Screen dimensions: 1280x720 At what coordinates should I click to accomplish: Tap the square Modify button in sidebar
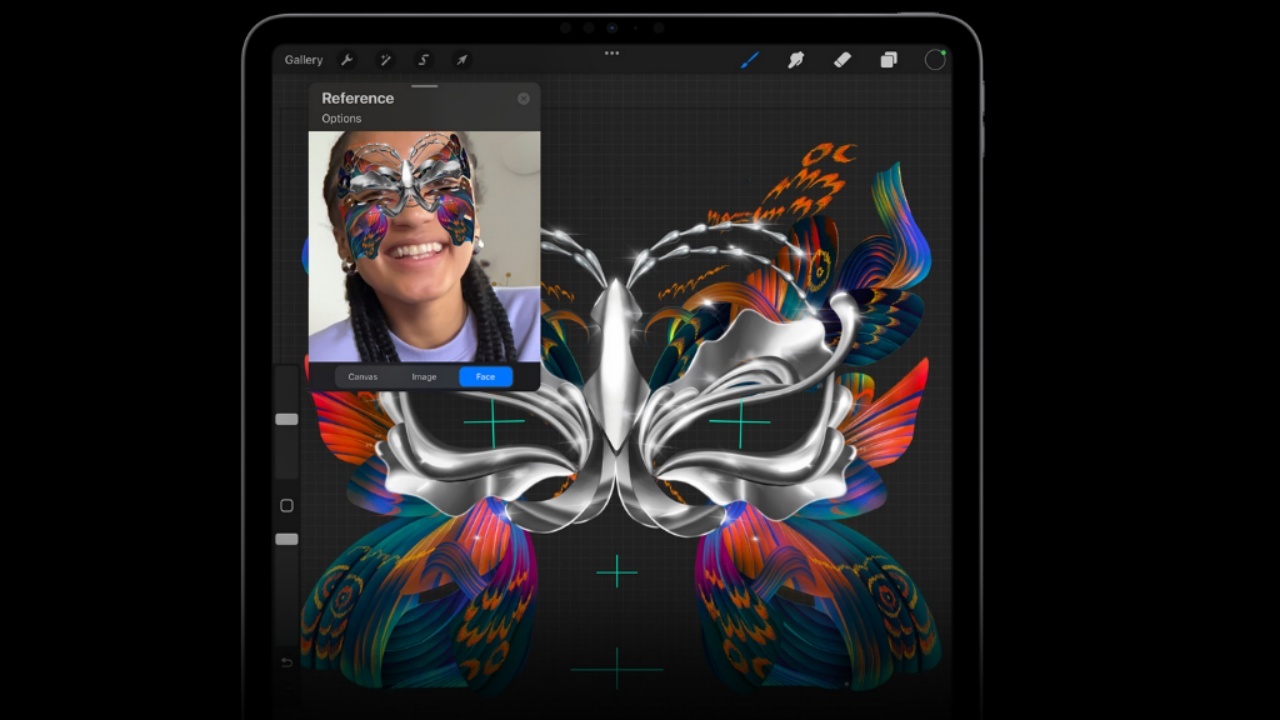tap(287, 506)
